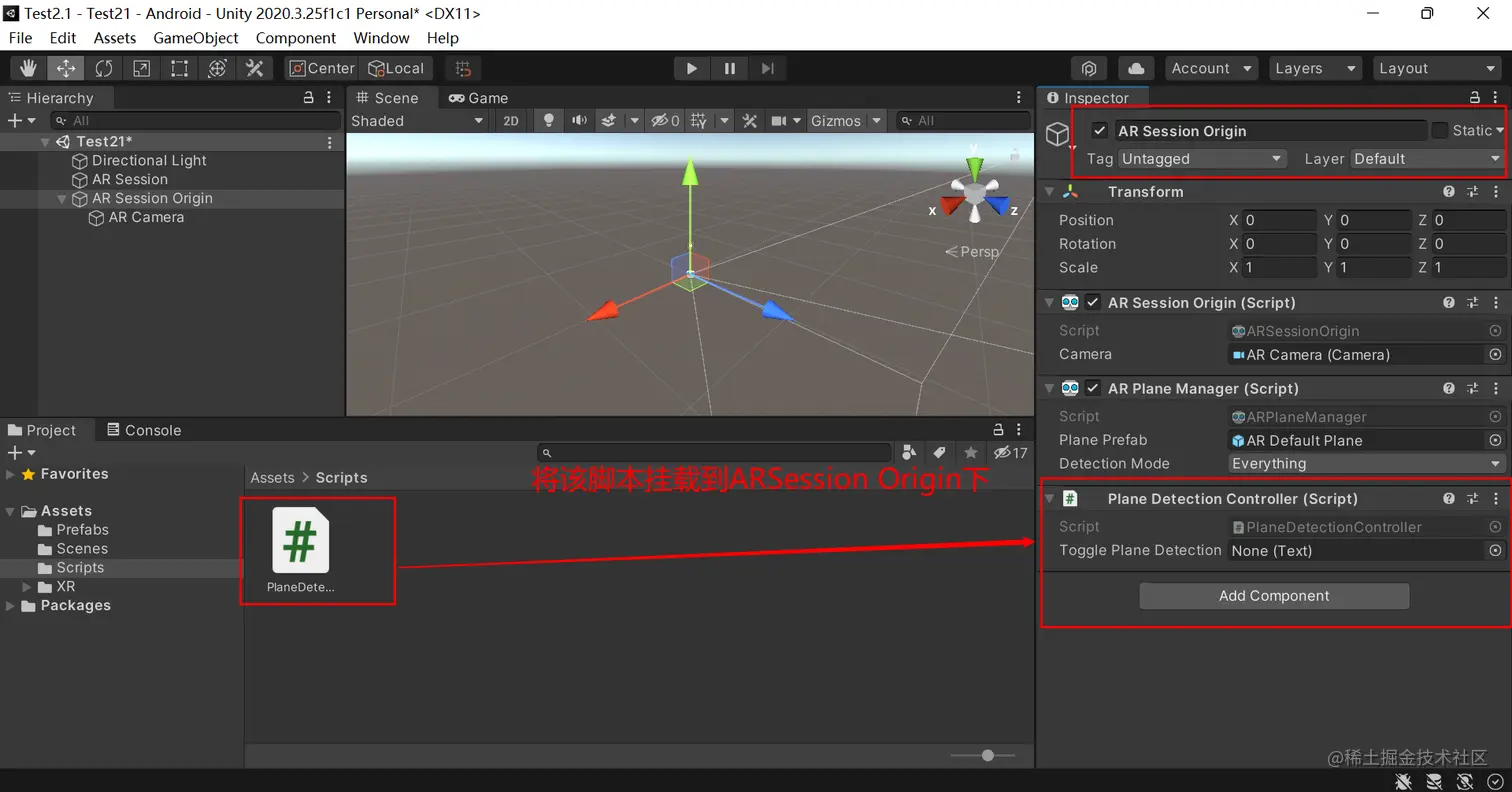Adjust the asset icon size slider
Screen dimensions: 1512x792
point(983,755)
